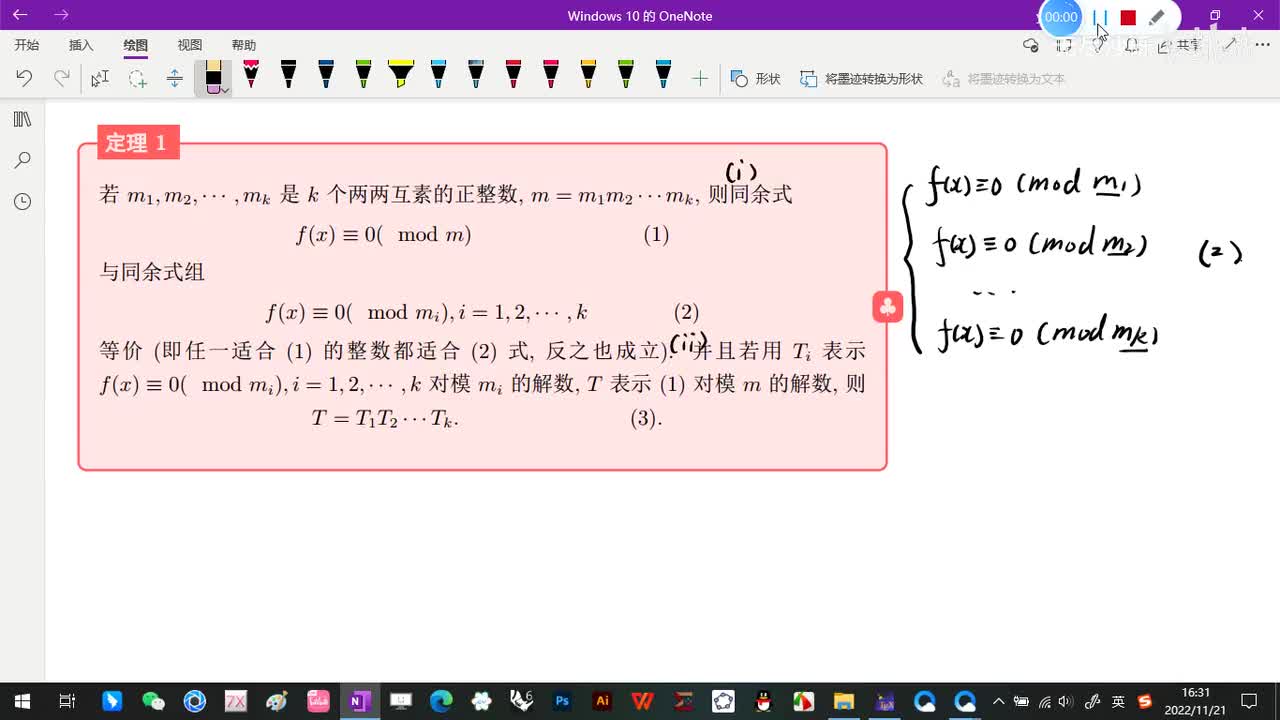The width and height of the screenshot is (1280, 720).
Task: Select the yellow highlighter
Action: (x=401, y=74)
